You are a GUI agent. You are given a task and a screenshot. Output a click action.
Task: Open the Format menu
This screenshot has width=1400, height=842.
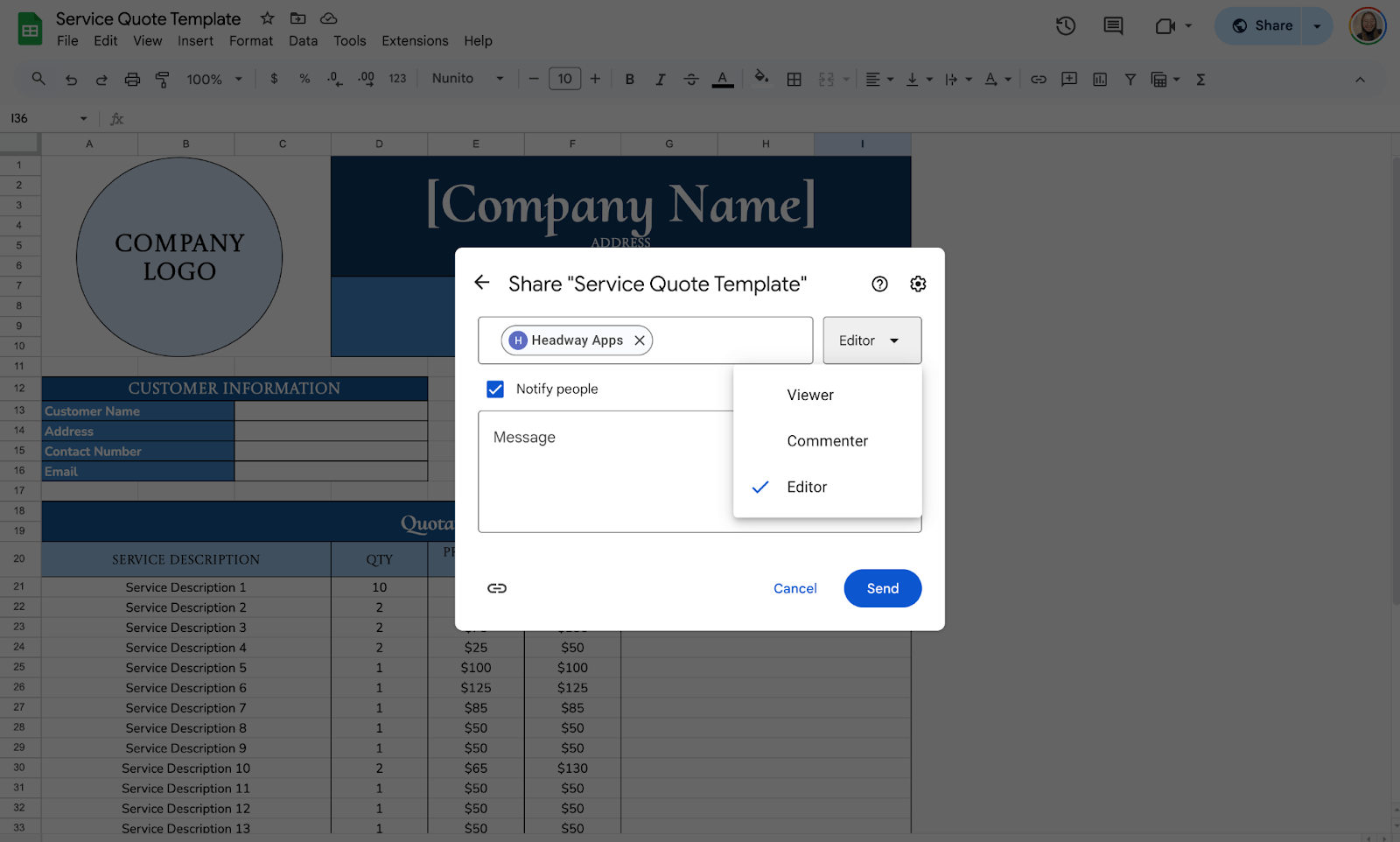point(251,41)
